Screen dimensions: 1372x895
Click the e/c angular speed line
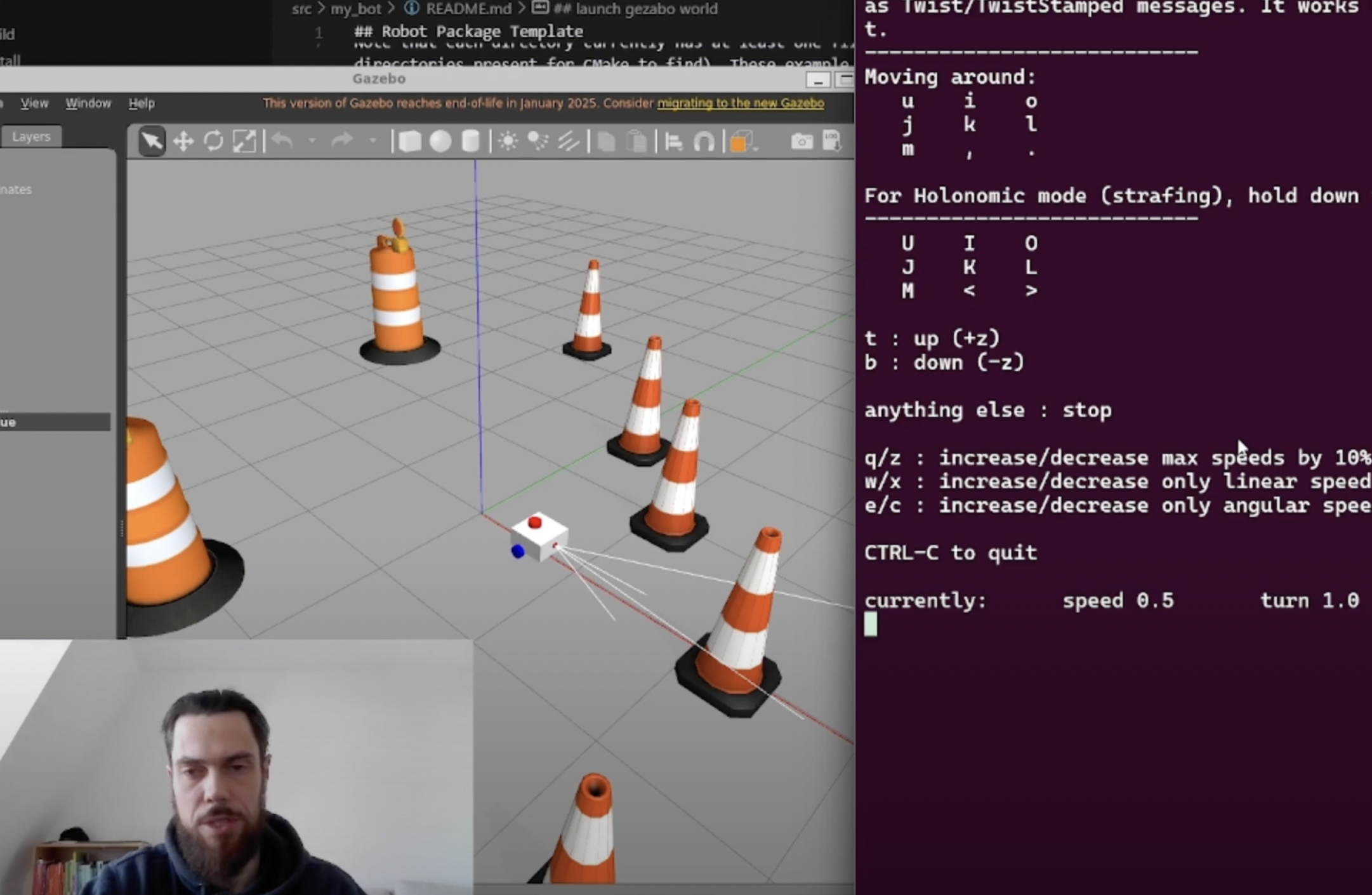(x=1118, y=505)
